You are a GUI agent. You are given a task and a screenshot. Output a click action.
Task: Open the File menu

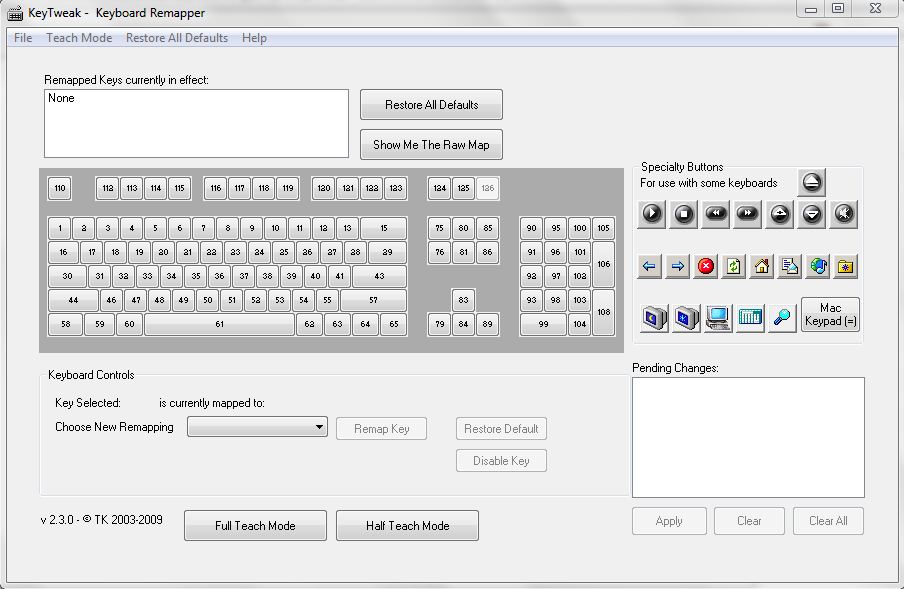[x=23, y=38]
